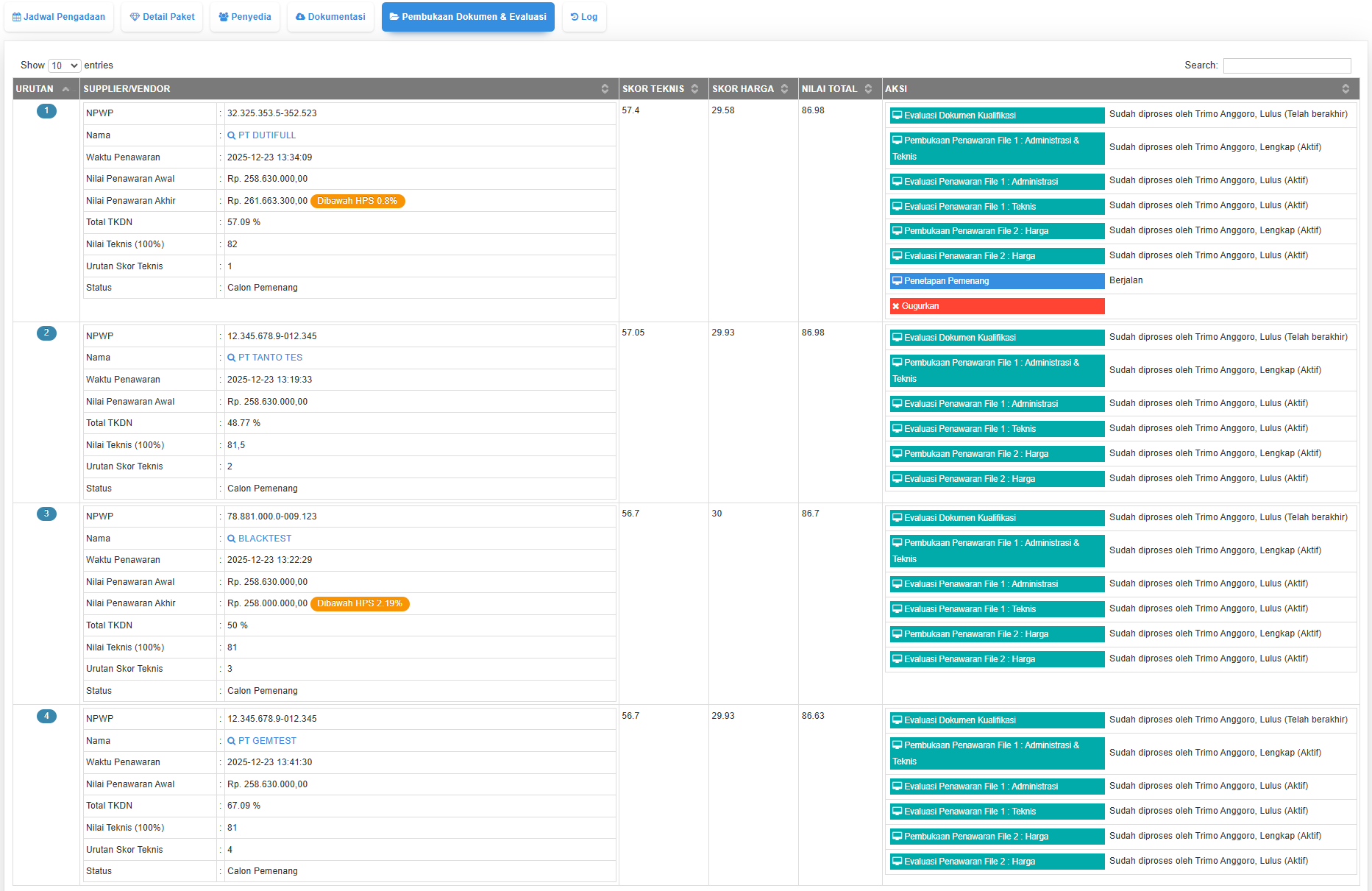Click the Search input field
Screen dimensions: 1372x891
pyautogui.click(x=1287, y=65)
